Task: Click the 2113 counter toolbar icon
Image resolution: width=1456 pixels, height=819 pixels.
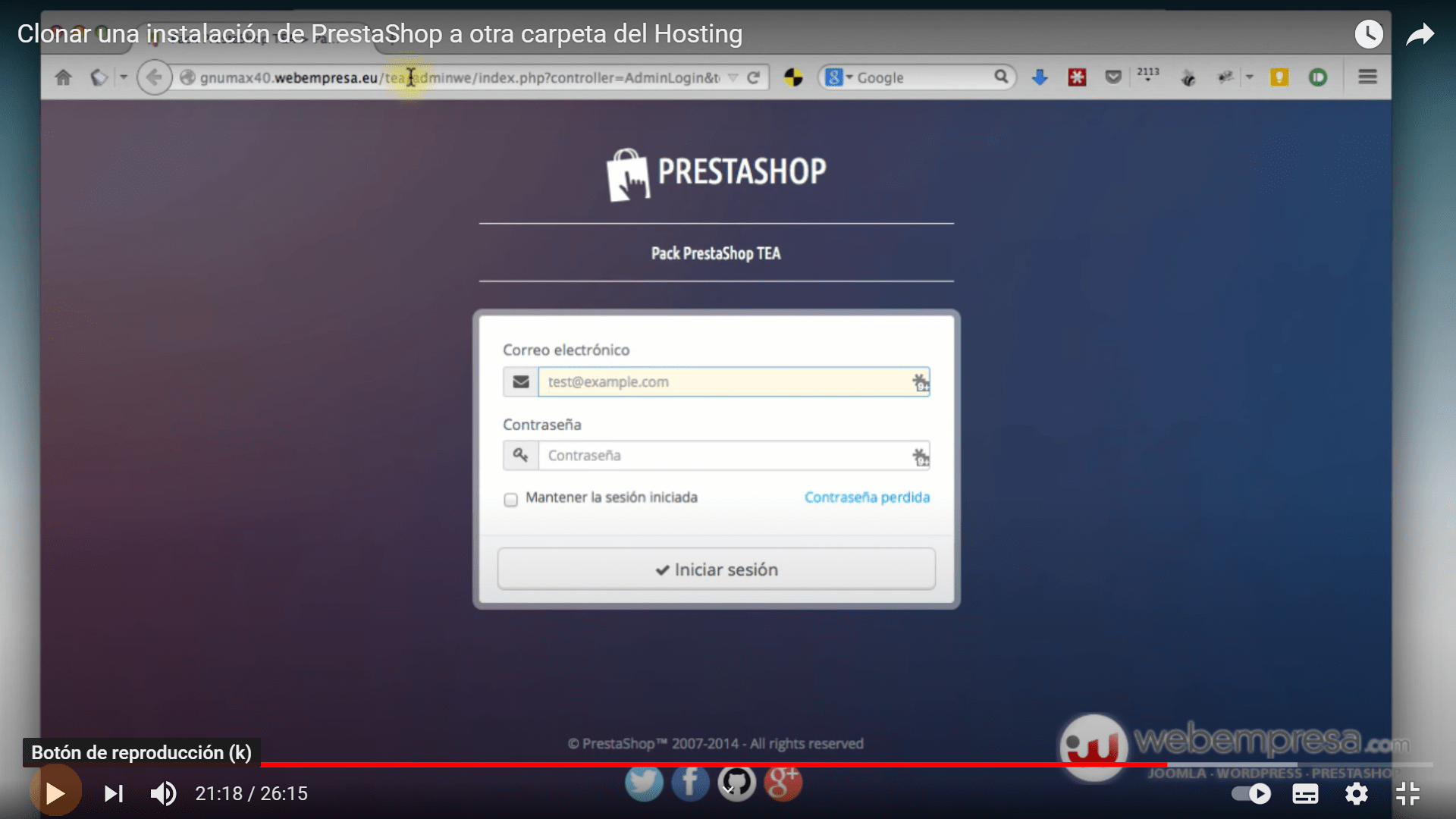Action: pyautogui.click(x=1148, y=74)
